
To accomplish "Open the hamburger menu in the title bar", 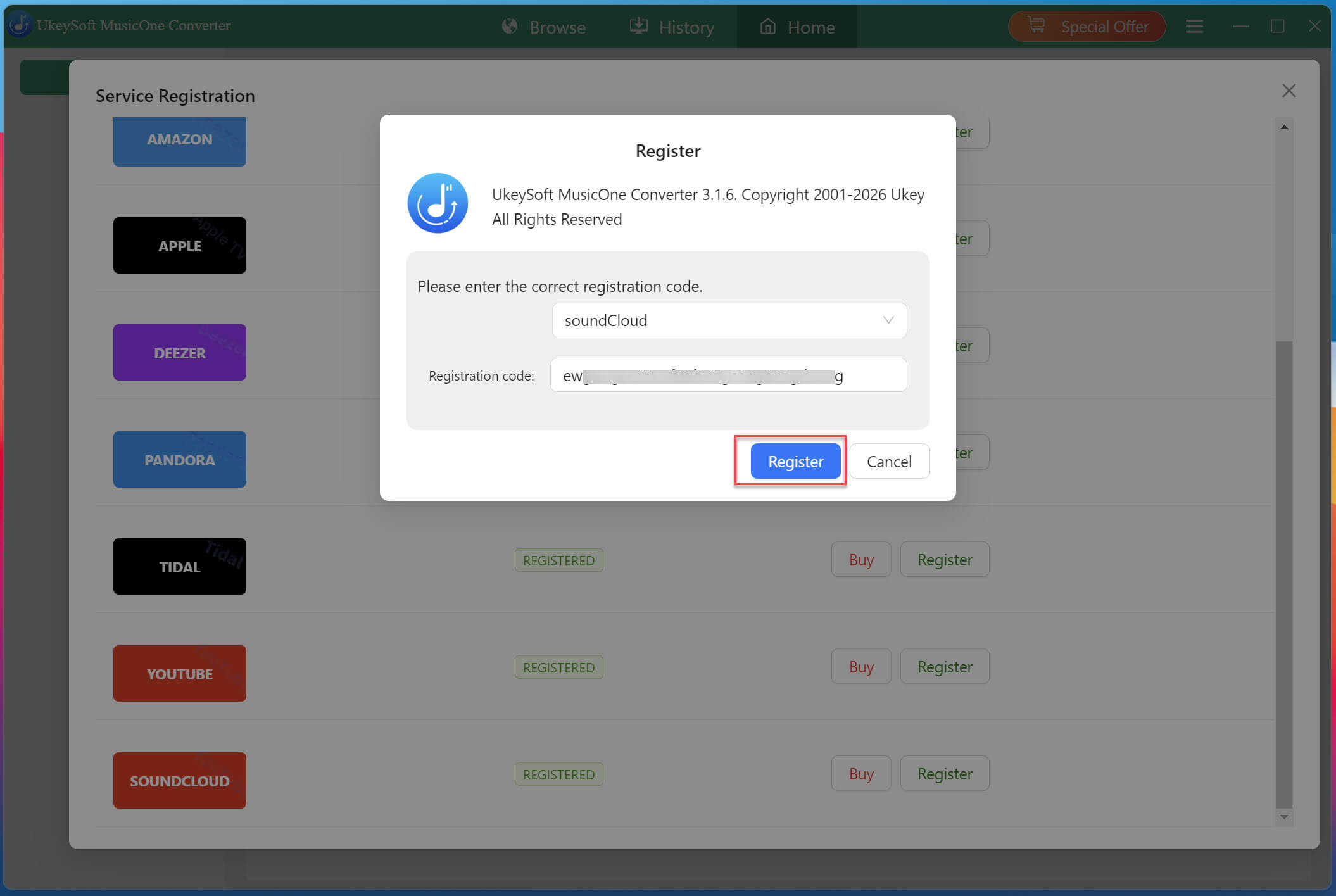I will 1194,27.
